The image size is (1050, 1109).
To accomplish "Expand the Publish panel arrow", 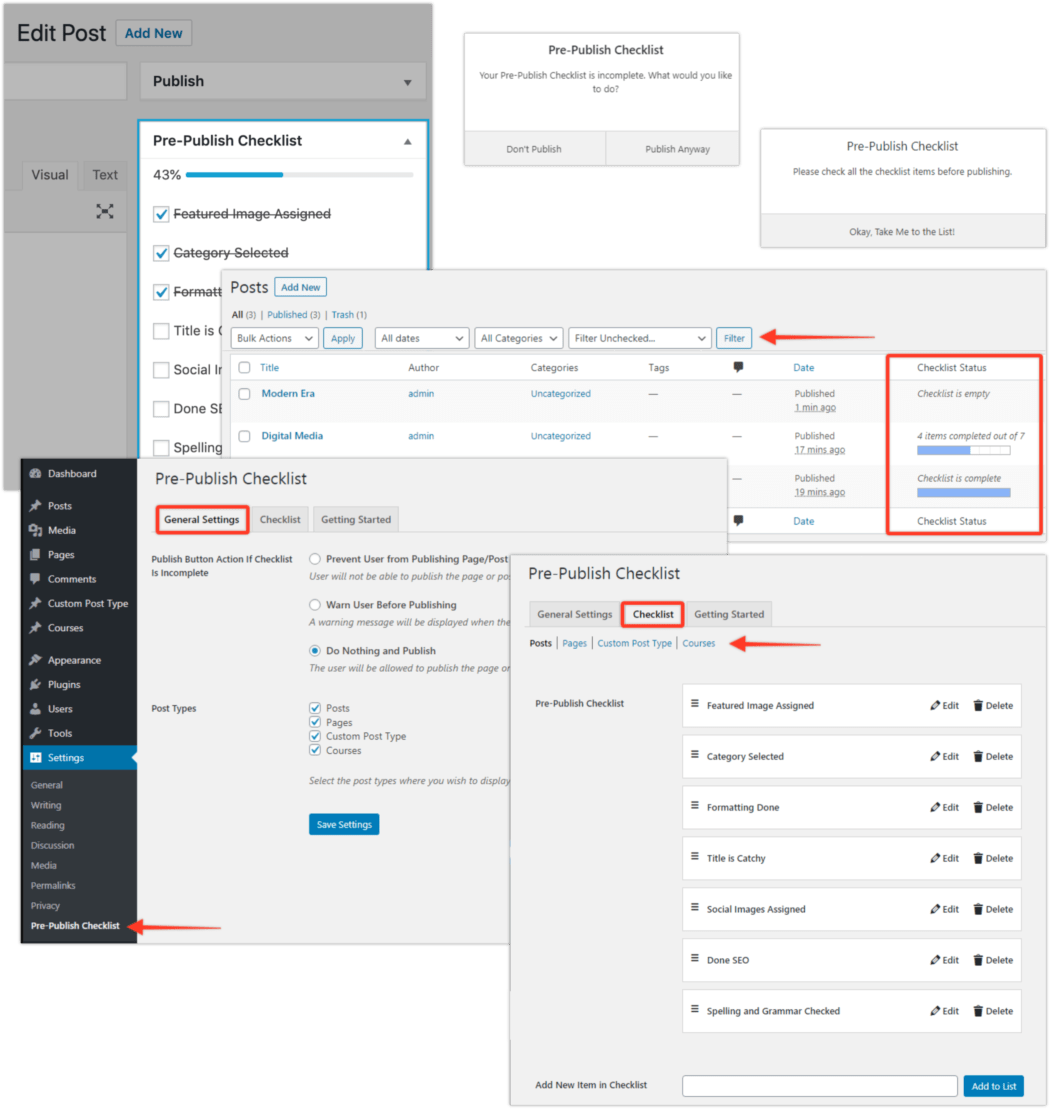I will click(x=408, y=82).
